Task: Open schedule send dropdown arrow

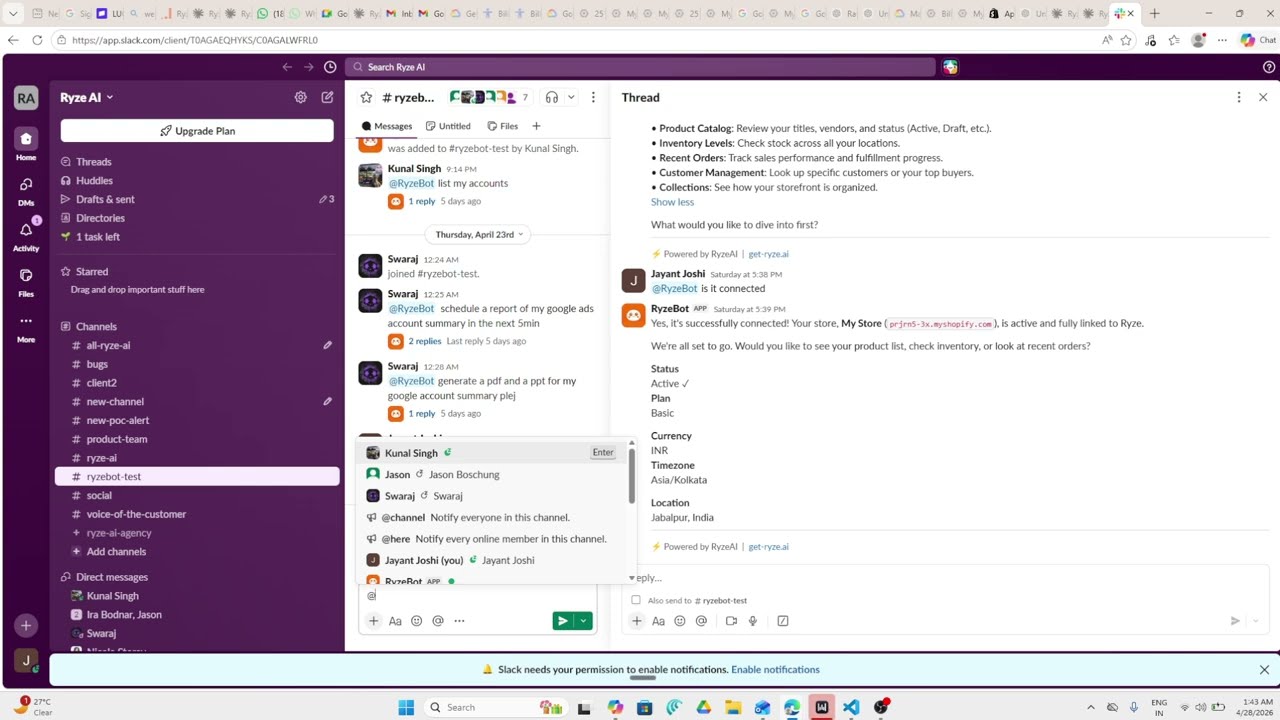Action: 583,621
